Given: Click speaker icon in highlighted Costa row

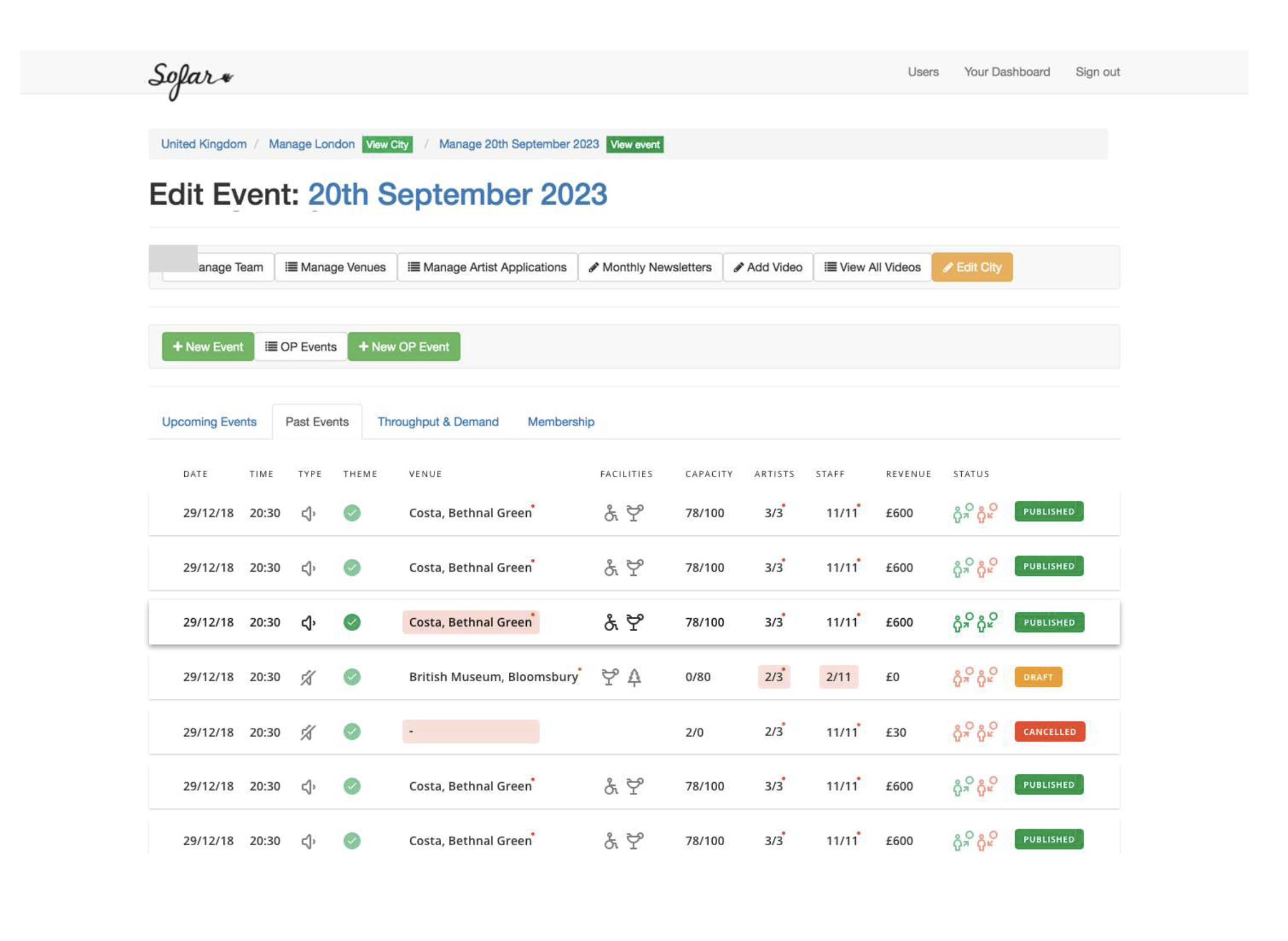Looking at the screenshot, I should click(308, 623).
